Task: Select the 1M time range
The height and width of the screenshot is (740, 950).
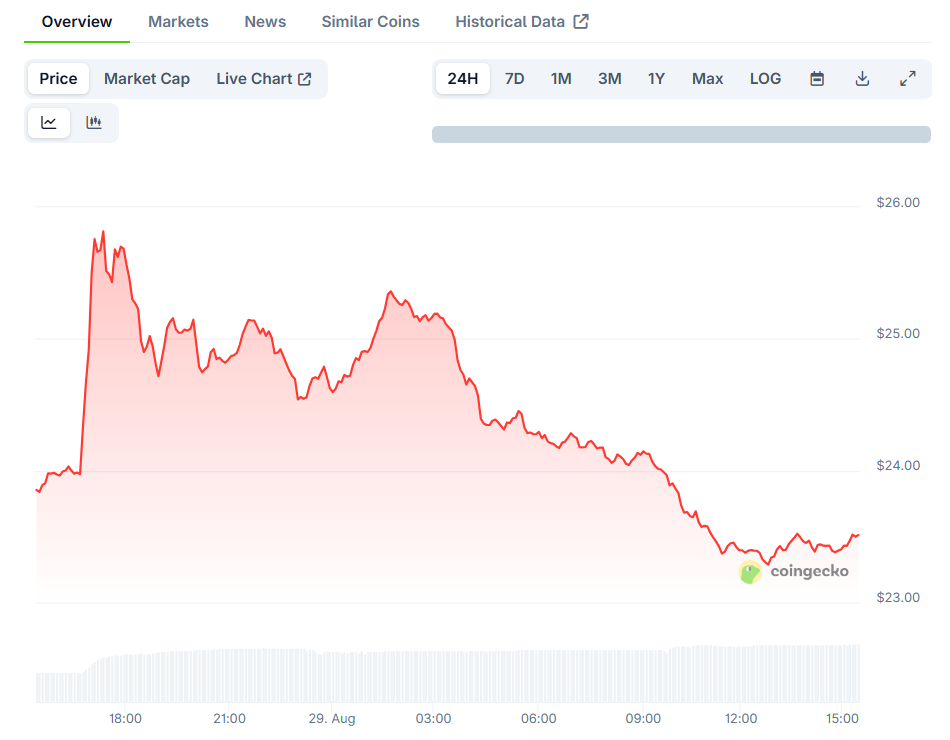Action: pyautogui.click(x=561, y=79)
